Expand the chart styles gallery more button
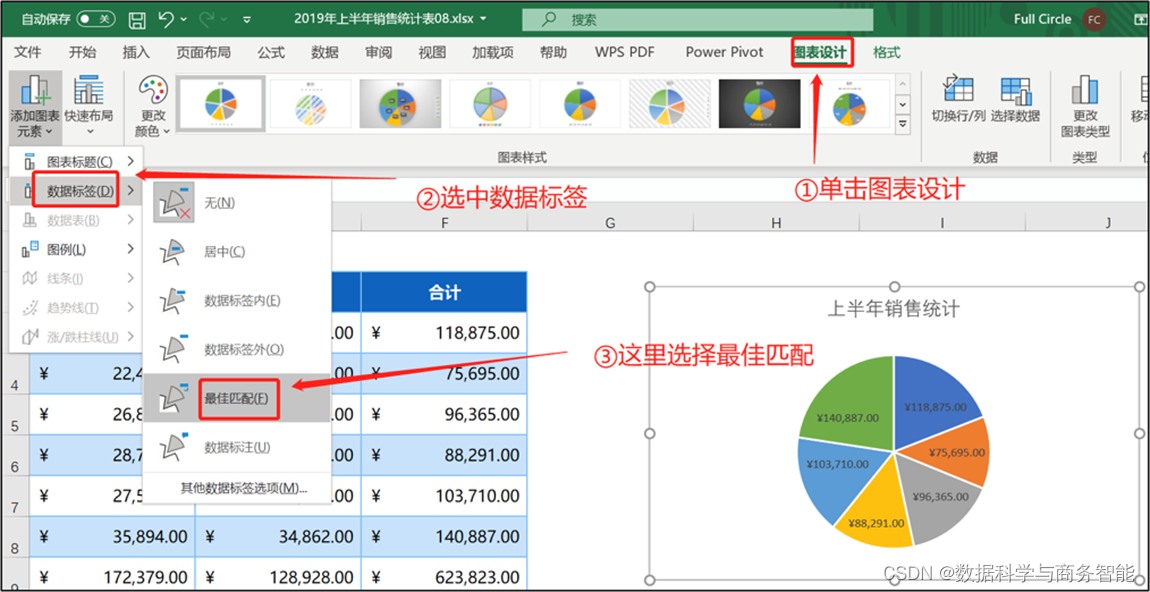The height and width of the screenshot is (592, 1150). coord(903,125)
